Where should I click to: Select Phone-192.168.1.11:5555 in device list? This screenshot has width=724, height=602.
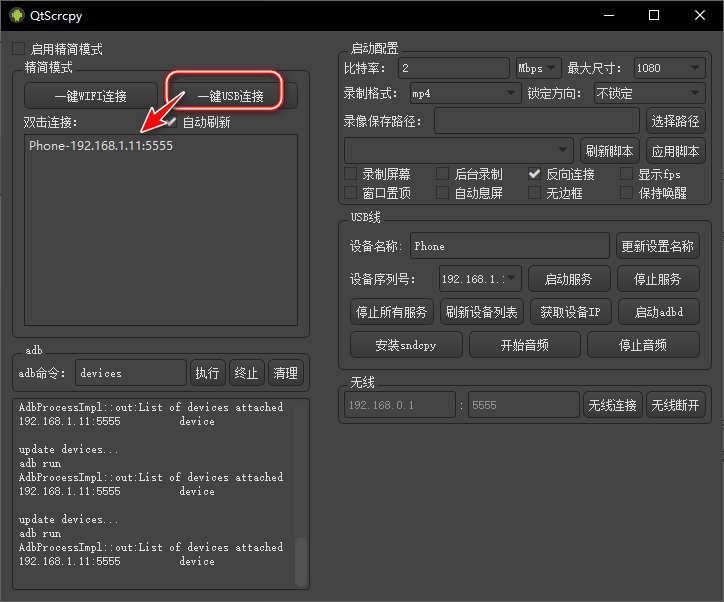[100, 146]
